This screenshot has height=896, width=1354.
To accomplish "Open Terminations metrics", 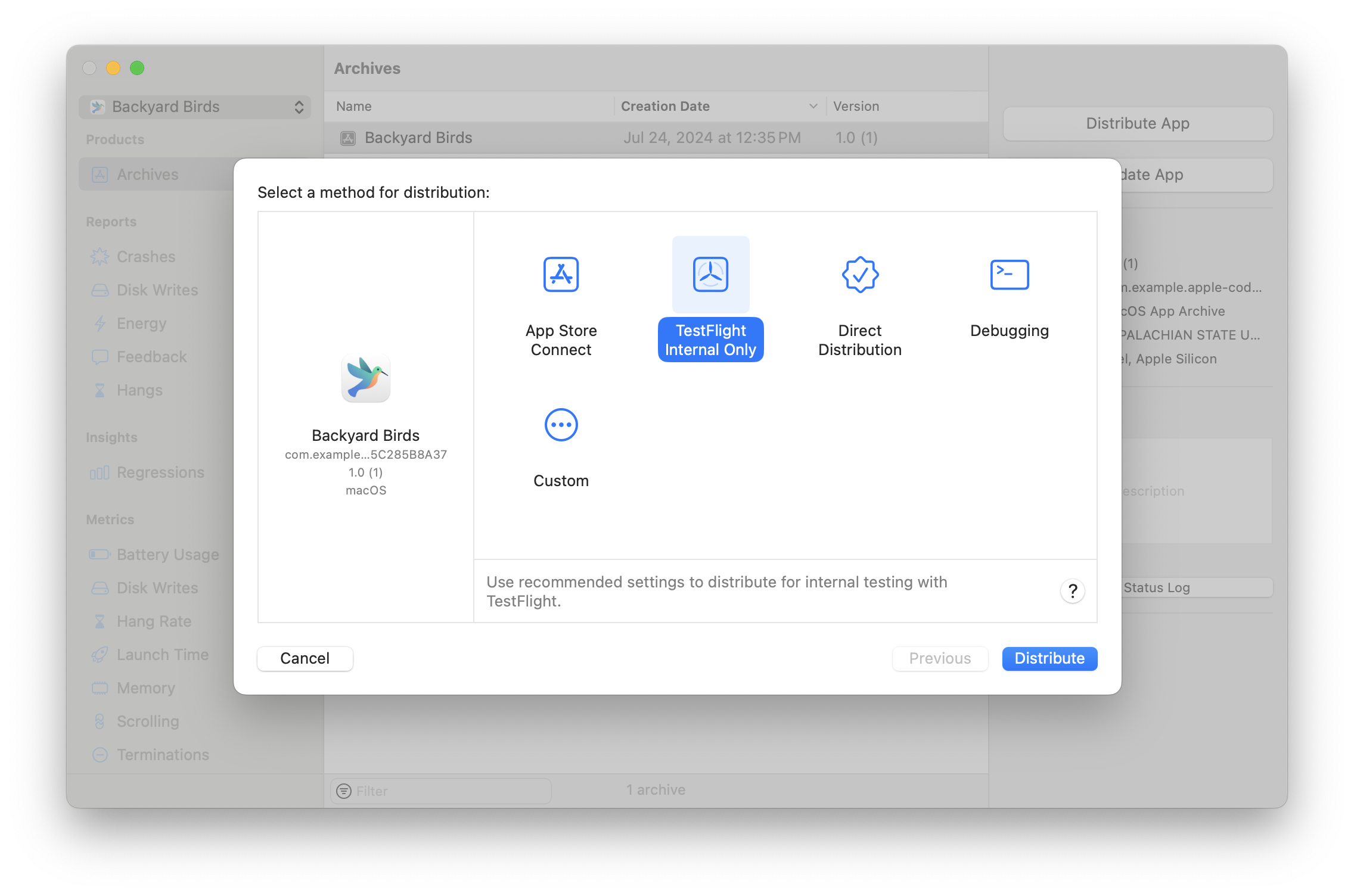I will point(163,755).
